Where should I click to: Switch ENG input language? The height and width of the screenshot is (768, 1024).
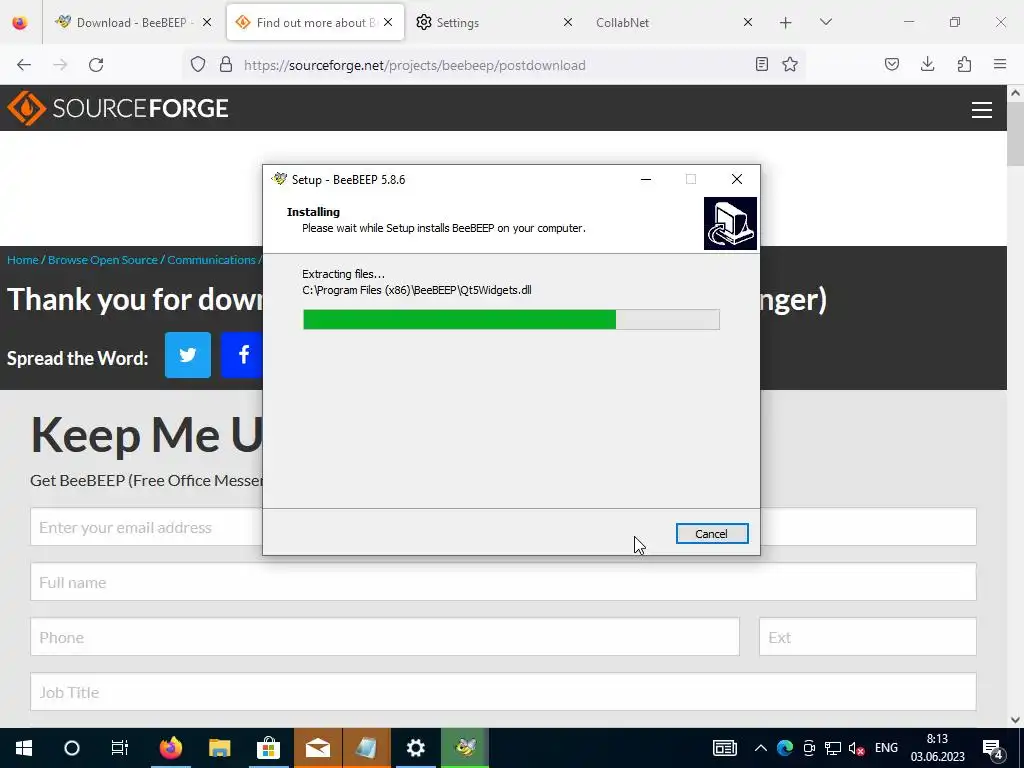click(x=886, y=748)
